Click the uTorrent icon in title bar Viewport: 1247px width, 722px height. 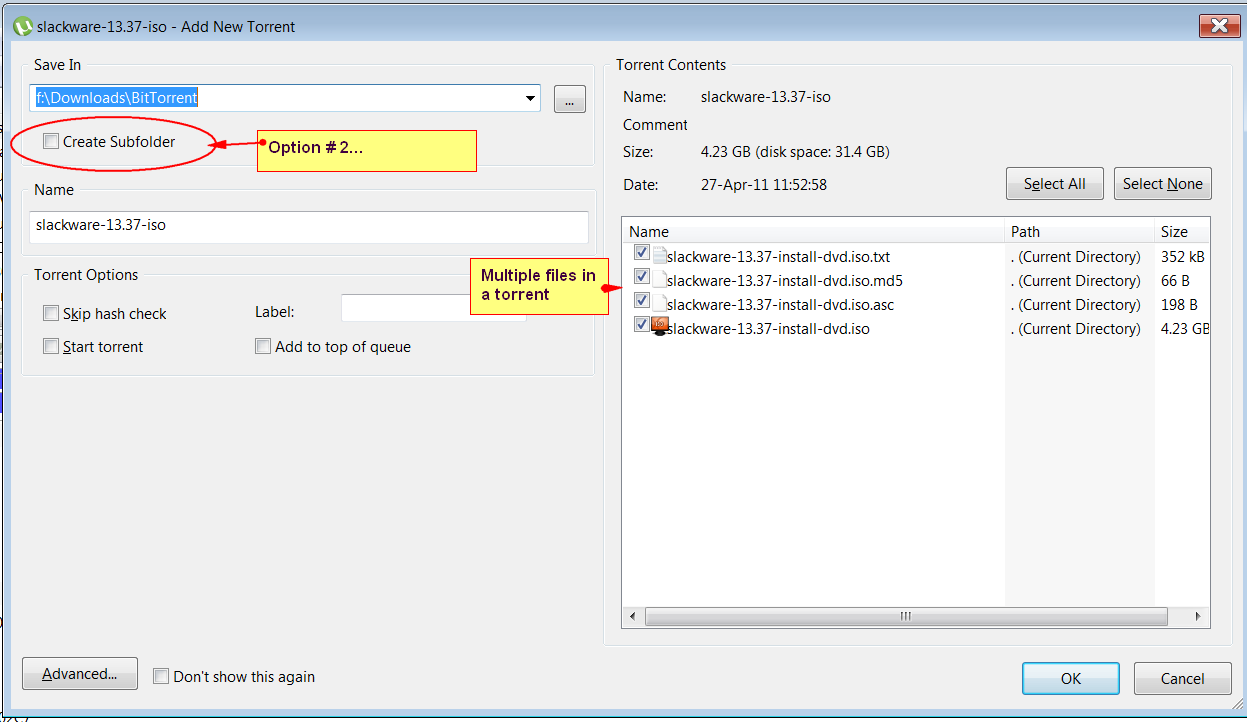click(22, 26)
